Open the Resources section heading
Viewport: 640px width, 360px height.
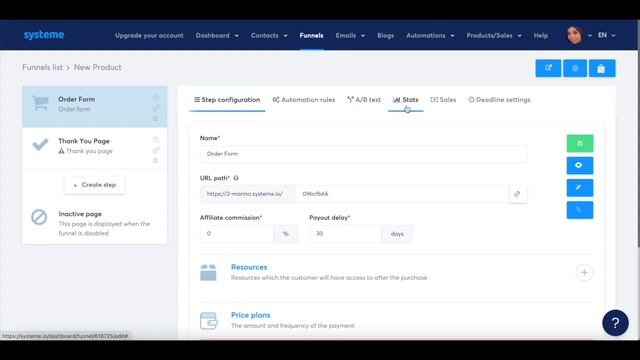pyautogui.click(x=249, y=267)
